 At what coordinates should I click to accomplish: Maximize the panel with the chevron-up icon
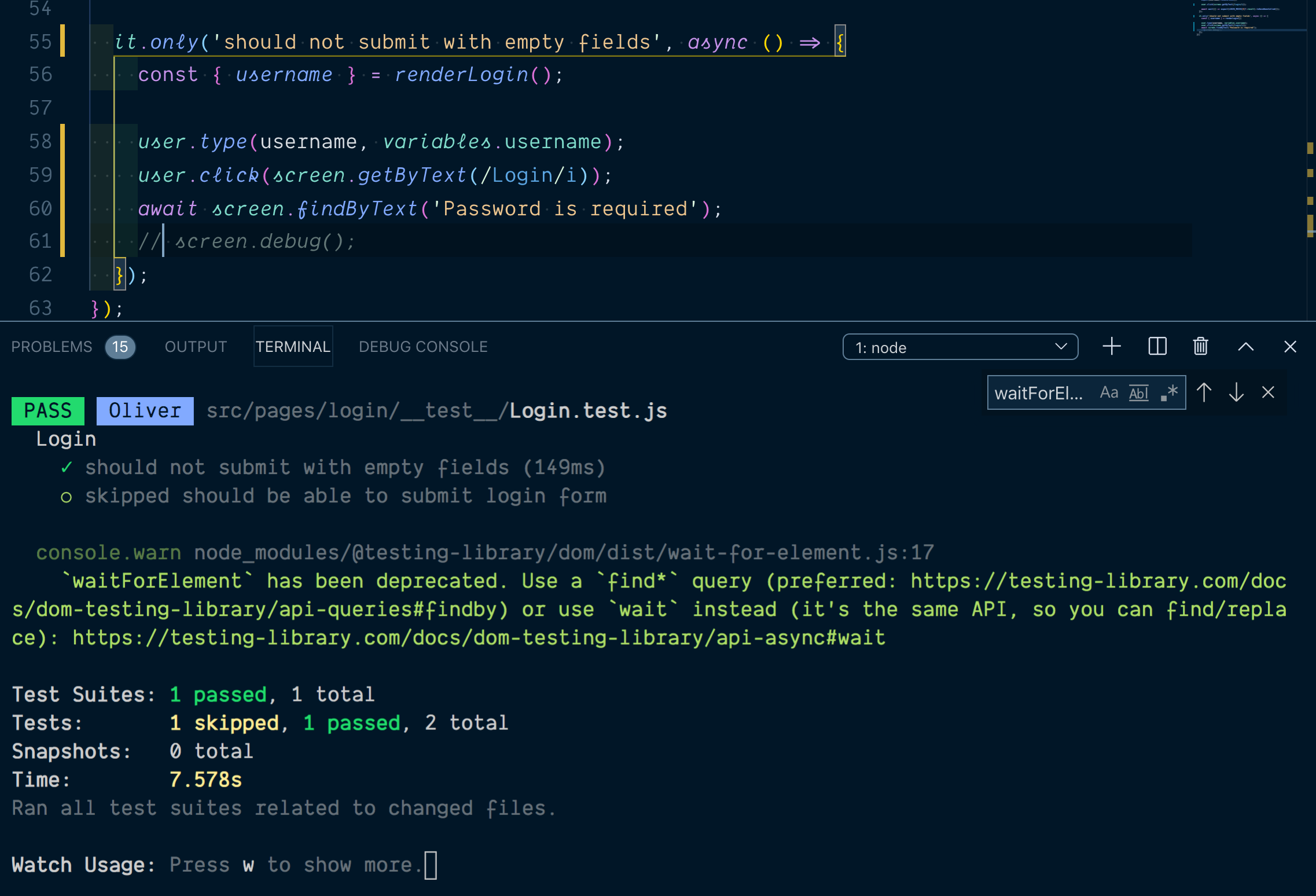pos(1245,346)
